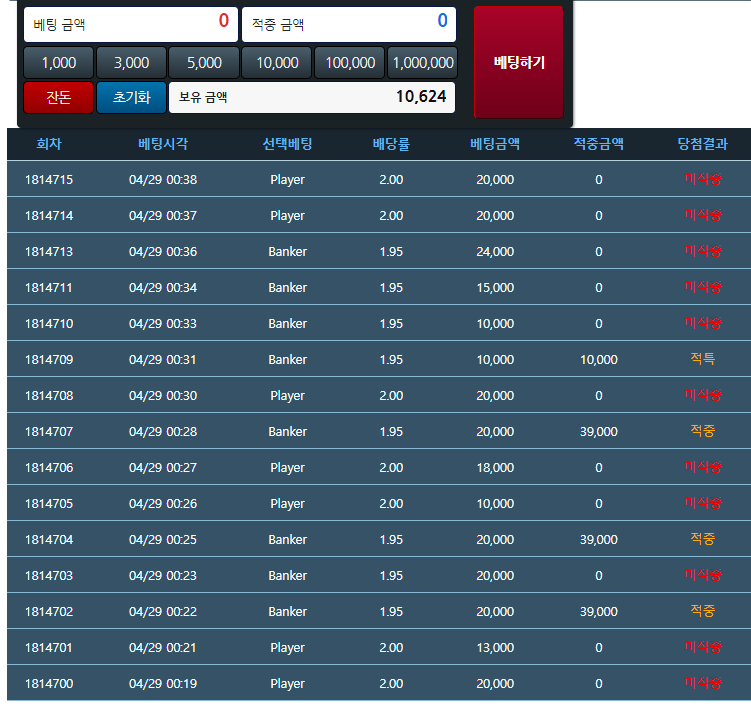Click the 적중 result in round 1814702
The image size is (751, 706).
point(702,611)
